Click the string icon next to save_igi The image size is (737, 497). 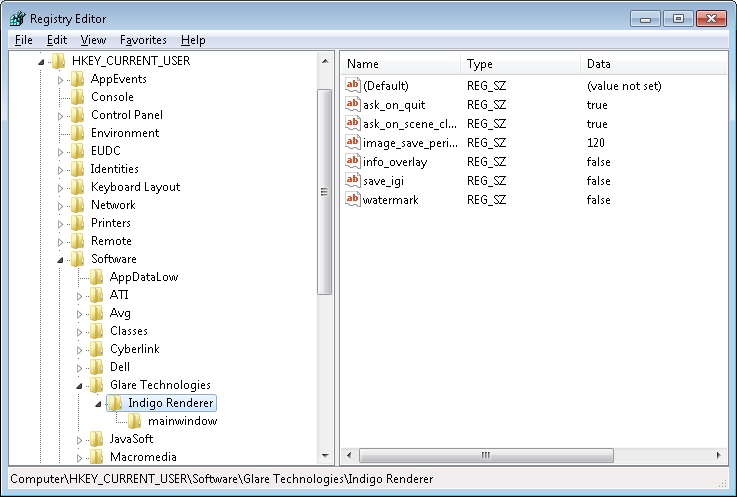pyautogui.click(x=352, y=181)
